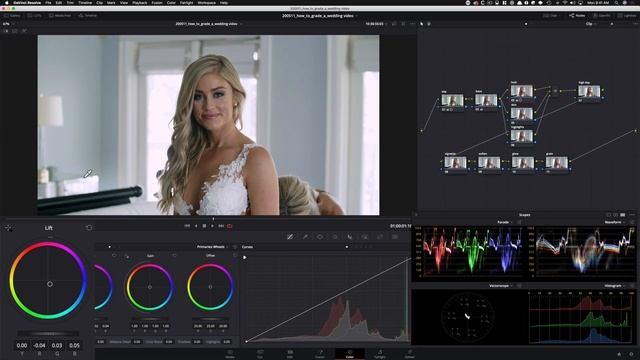The image size is (640, 360).
Task: Click the Offset color wheel center point
Action: click(x=210, y=287)
